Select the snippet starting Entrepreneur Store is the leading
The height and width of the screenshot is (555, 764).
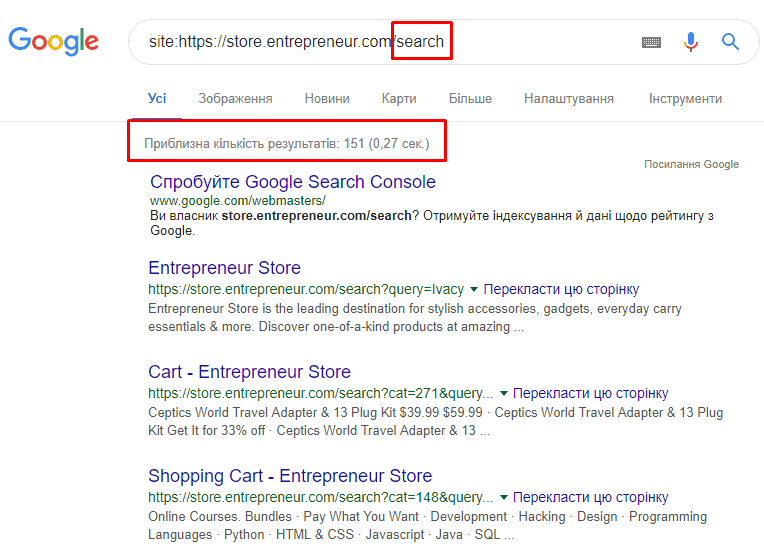coord(415,318)
